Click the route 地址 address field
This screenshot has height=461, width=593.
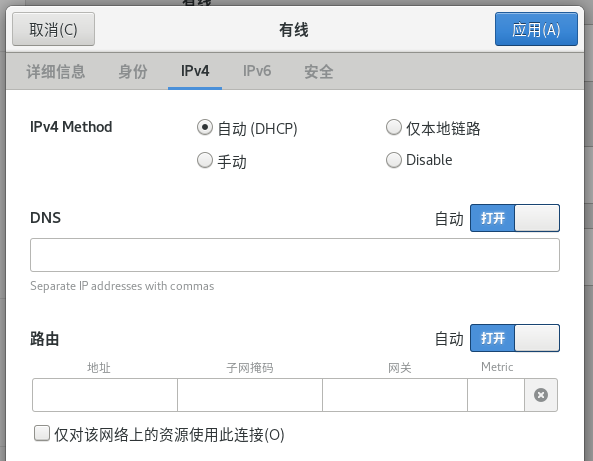pos(105,395)
